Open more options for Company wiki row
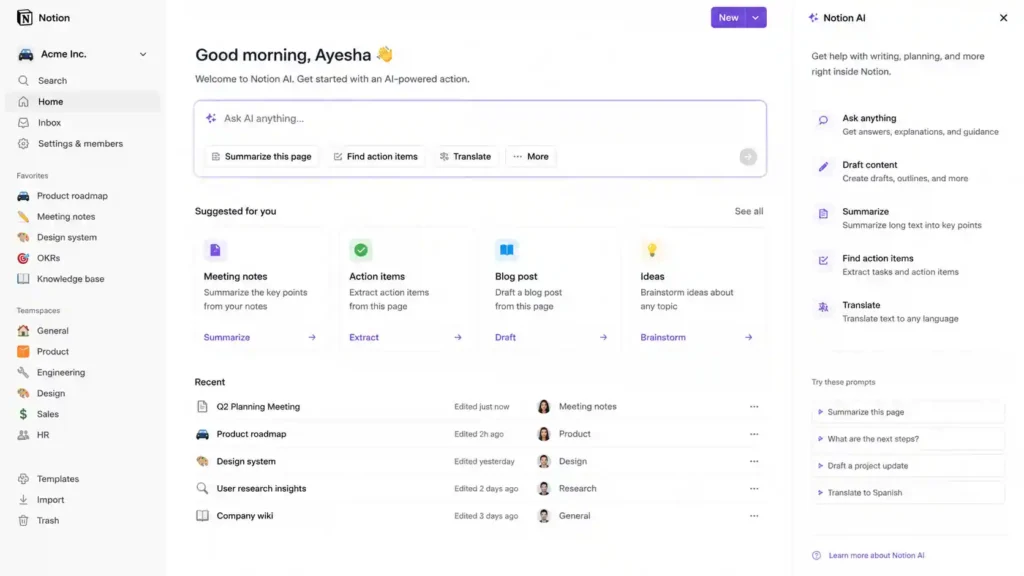The width and height of the screenshot is (1024, 576). click(x=754, y=516)
